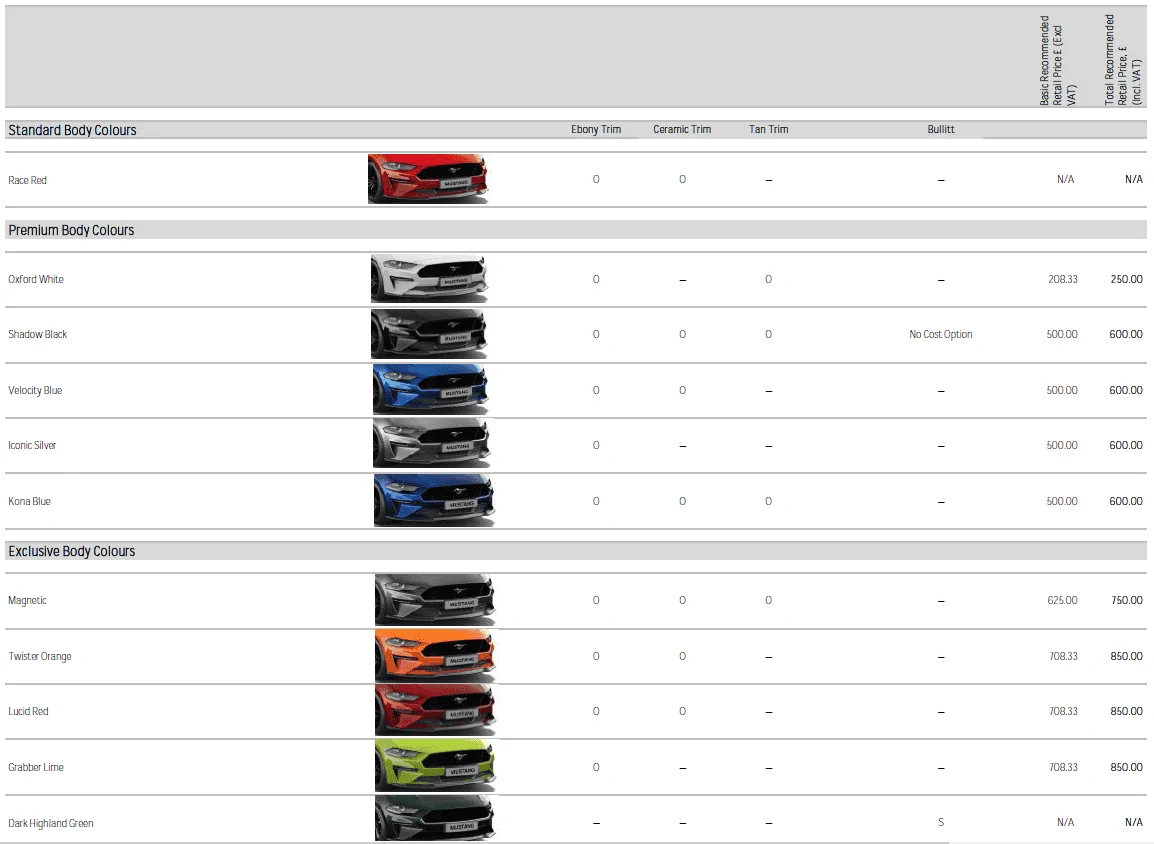This screenshot has width=1154, height=844.
Task: Click the Ebony Trim column header
Action: 596,130
